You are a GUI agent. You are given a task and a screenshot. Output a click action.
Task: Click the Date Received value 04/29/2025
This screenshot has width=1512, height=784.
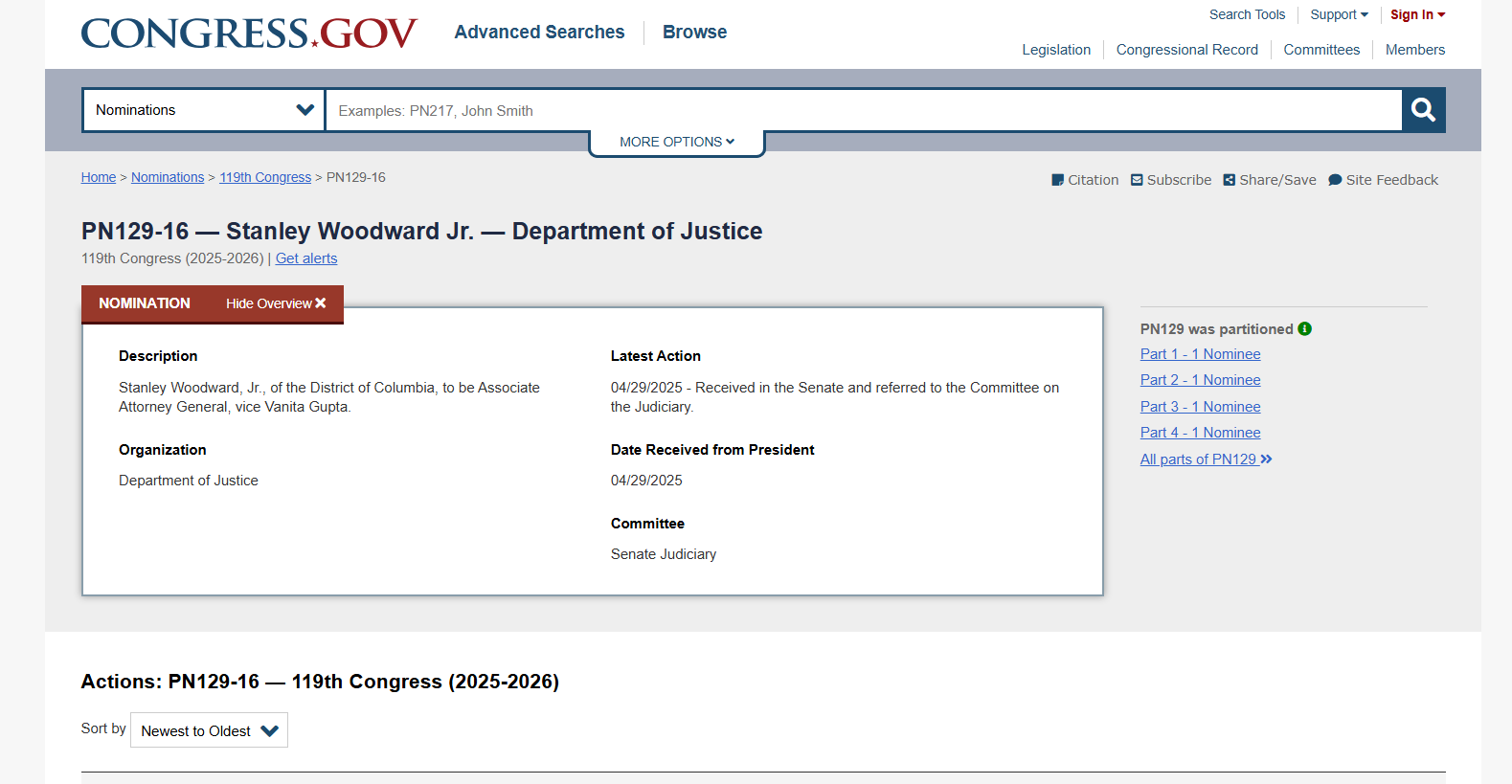coord(646,481)
